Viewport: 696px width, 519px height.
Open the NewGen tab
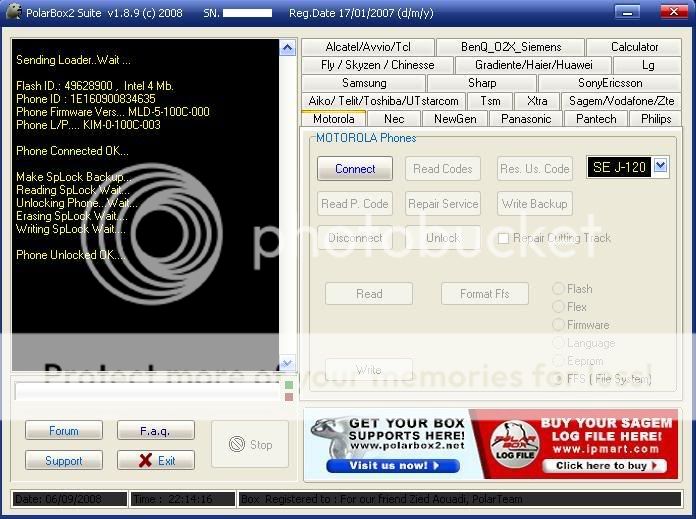coord(455,119)
